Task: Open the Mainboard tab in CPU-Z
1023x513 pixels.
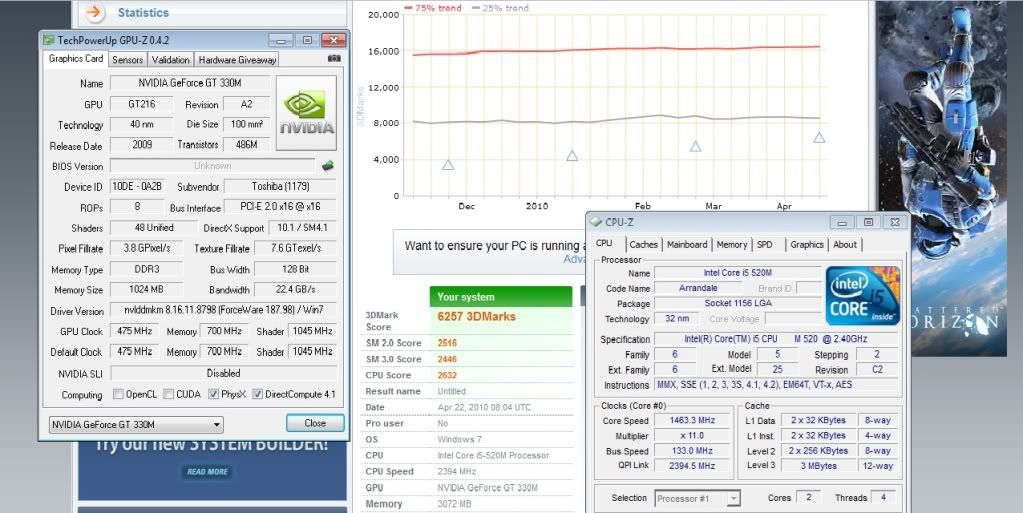Action: tap(687, 244)
